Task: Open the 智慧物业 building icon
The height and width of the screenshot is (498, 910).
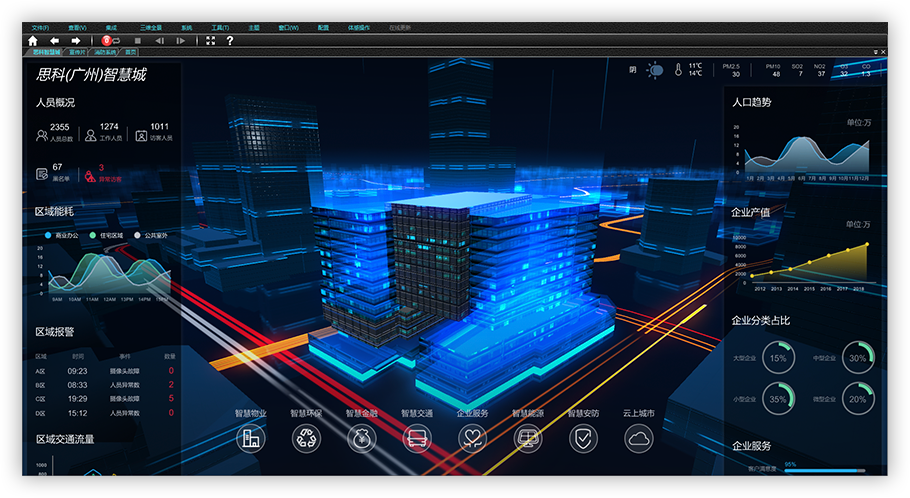Action: (x=251, y=438)
